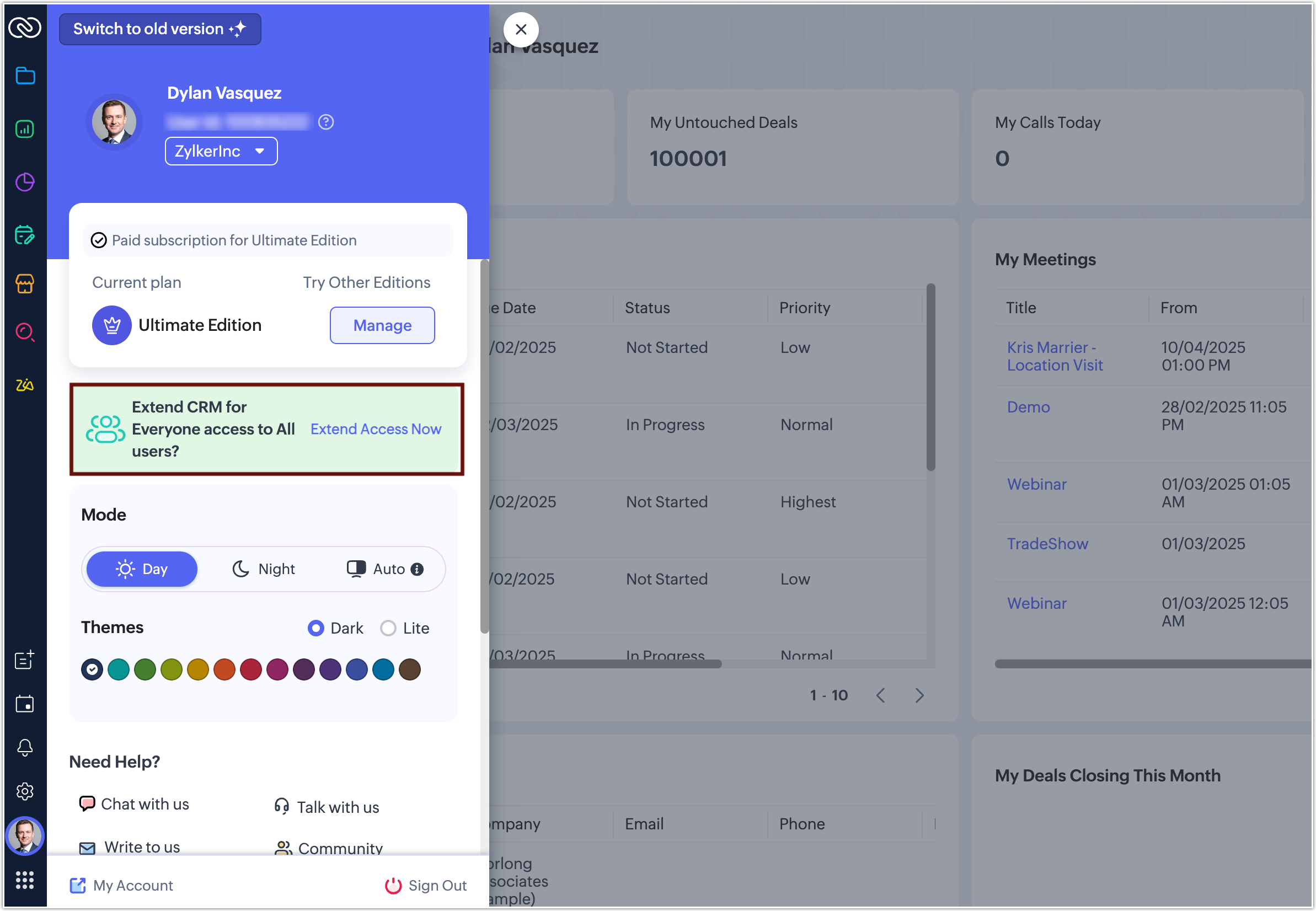Open the folder modules icon in sidebar
Screen dimensions: 1316x911
(25, 76)
